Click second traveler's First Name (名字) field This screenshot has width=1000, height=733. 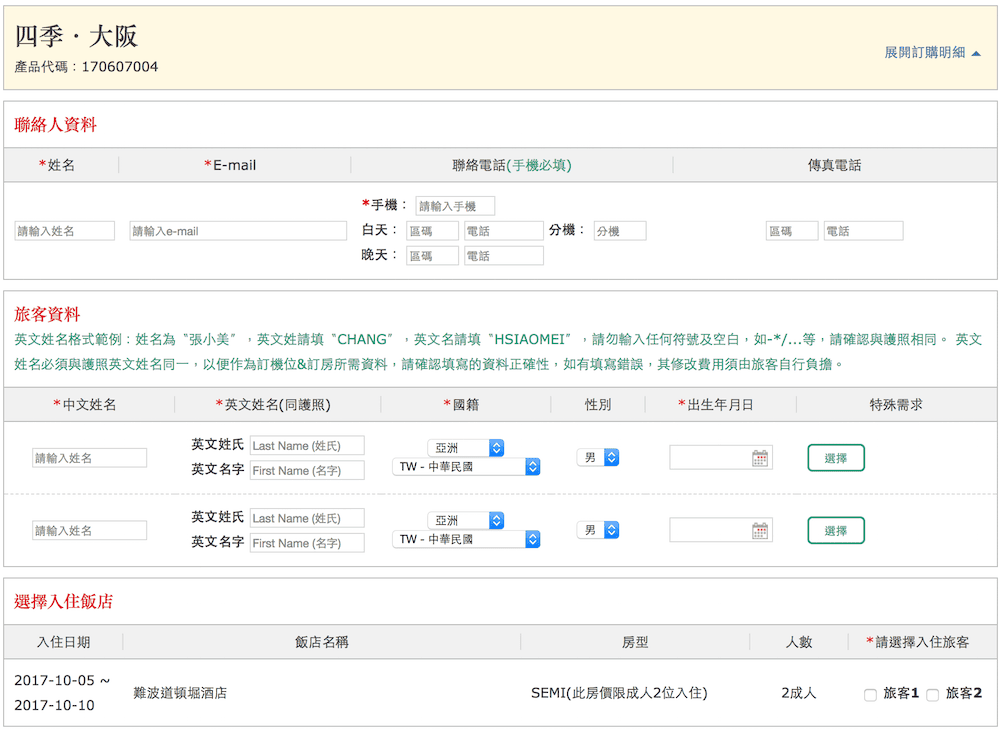[x=307, y=543]
